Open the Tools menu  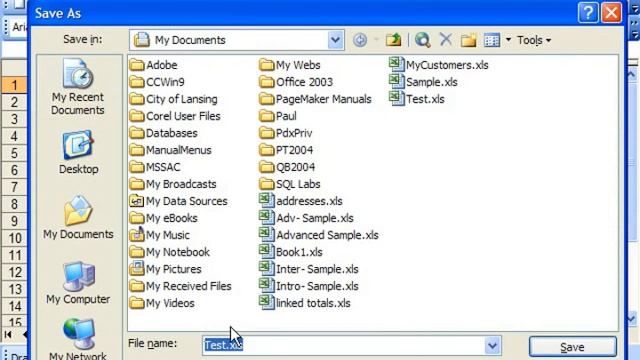click(x=534, y=40)
